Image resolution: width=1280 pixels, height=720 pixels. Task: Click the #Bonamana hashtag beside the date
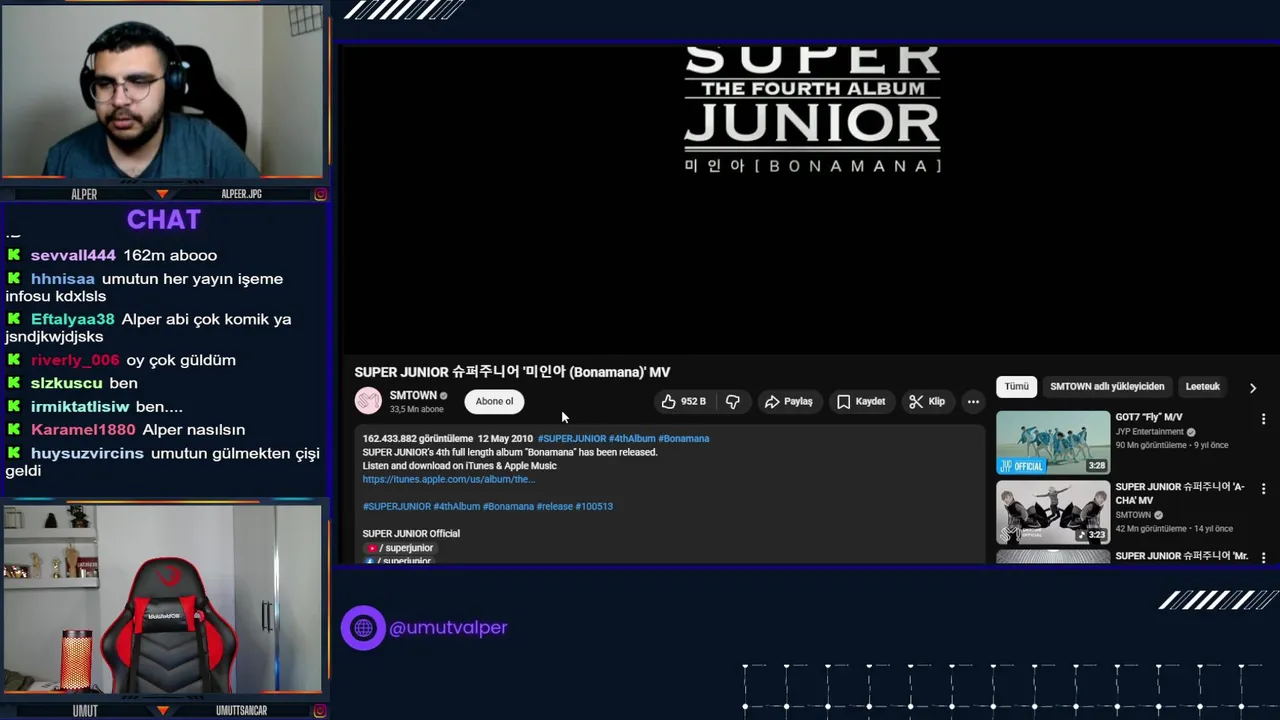pyautogui.click(x=684, y=438)
